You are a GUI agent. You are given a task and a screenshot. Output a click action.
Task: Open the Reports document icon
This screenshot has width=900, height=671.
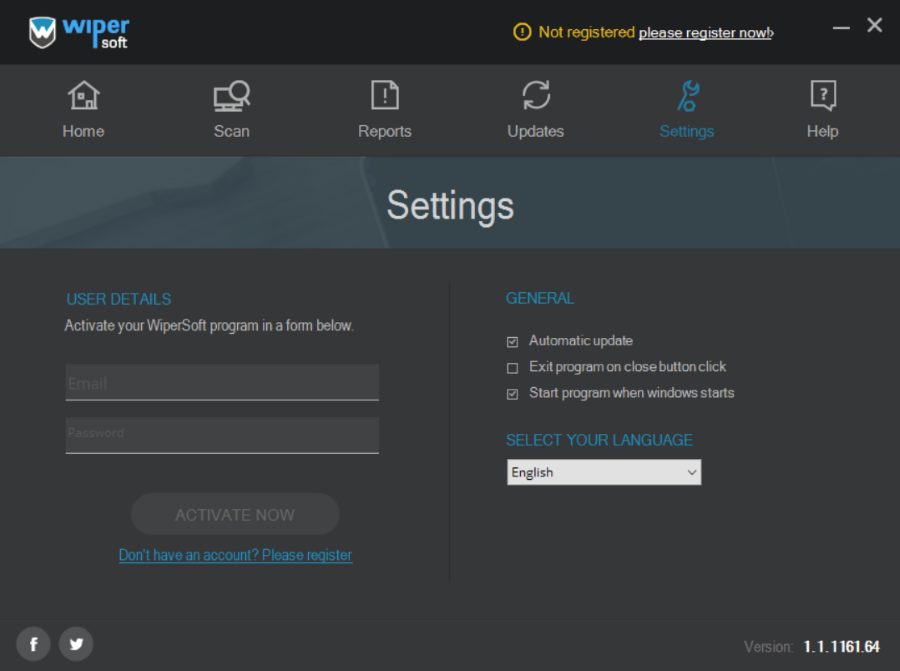[x=385, y=96]
